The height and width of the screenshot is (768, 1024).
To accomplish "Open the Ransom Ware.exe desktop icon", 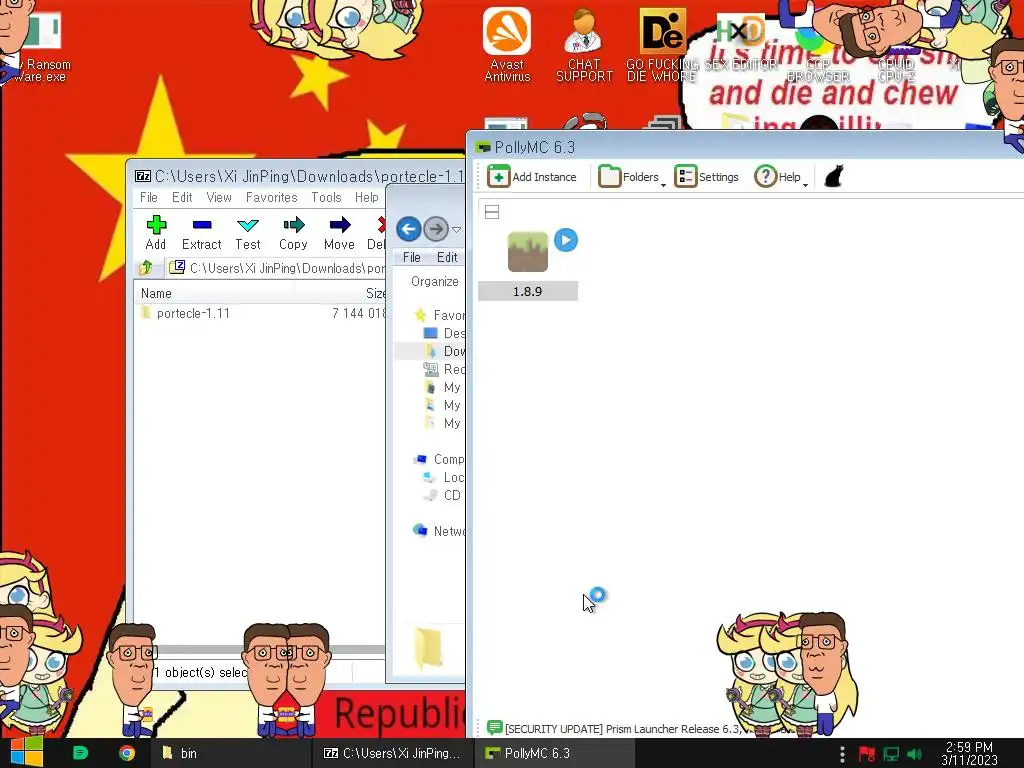I will tap(39, 46).
